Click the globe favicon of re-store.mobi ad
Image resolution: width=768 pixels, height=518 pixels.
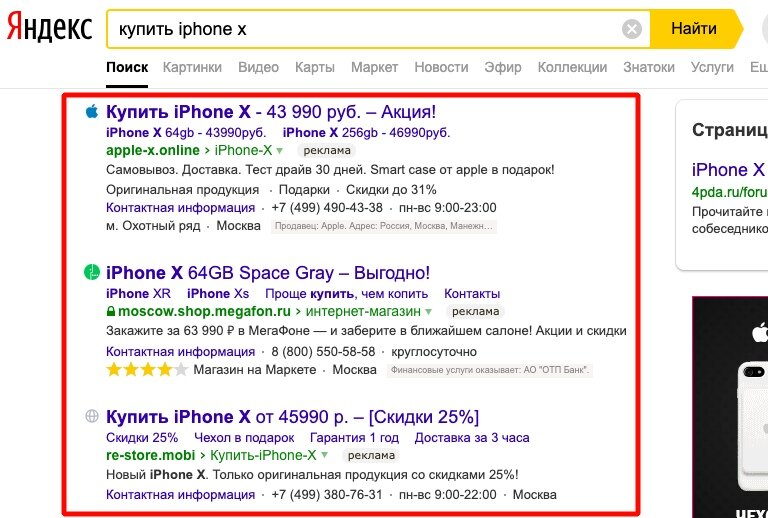92,416
